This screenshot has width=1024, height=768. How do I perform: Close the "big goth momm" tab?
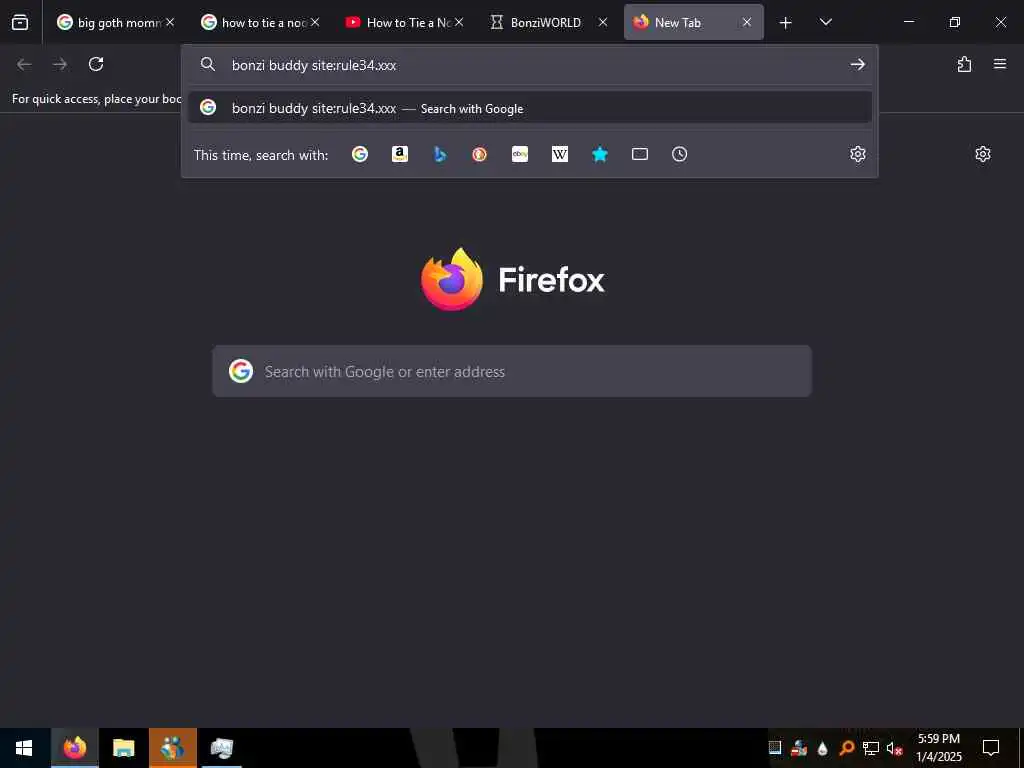pos(170,22)
